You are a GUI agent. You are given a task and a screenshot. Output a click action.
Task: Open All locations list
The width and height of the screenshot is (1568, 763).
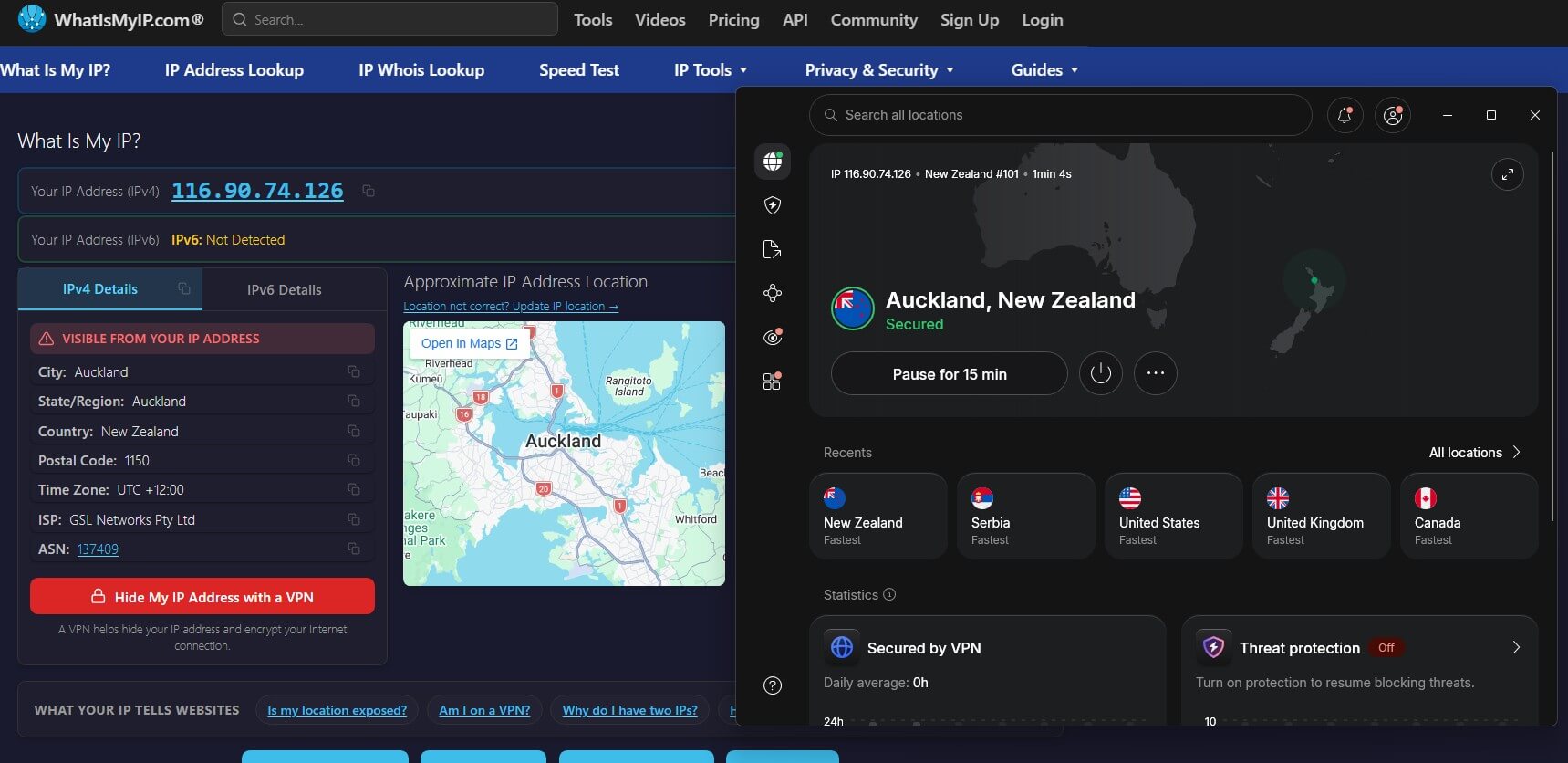(1475, 453)
